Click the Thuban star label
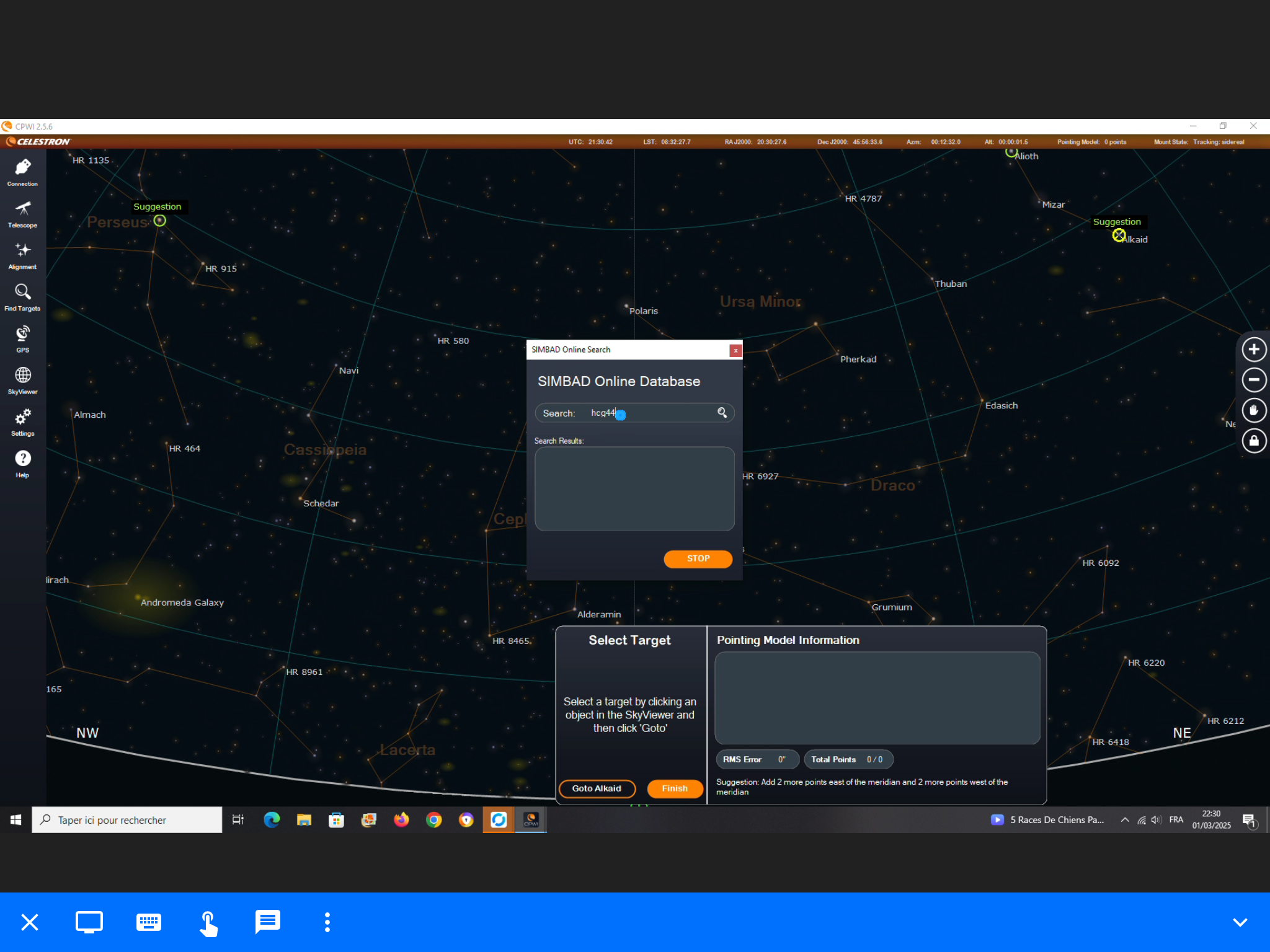 951,284
